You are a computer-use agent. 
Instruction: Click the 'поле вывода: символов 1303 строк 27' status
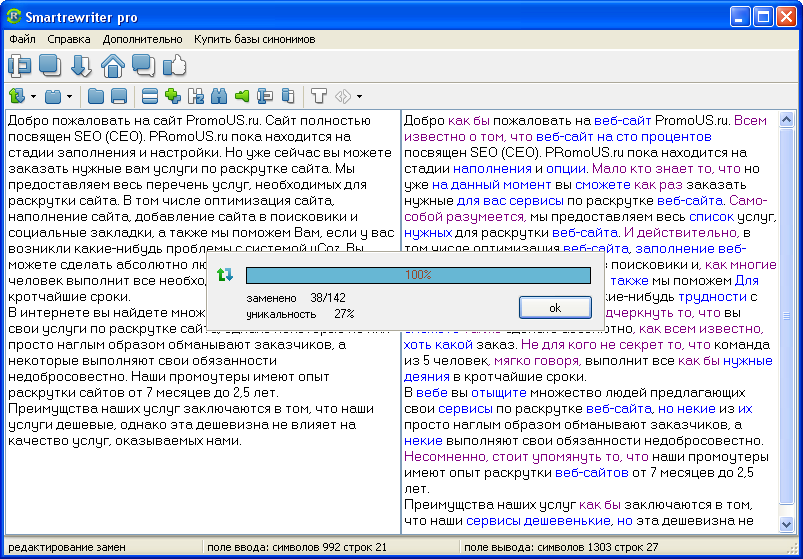point(561,547)
